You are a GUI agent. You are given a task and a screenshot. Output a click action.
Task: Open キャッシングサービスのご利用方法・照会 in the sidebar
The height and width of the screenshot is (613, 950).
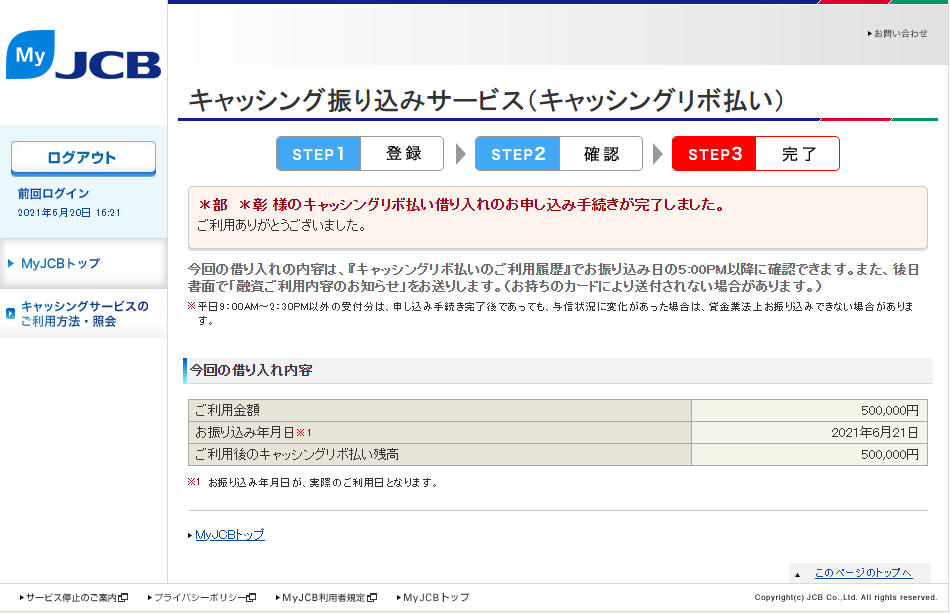click(x=84, y=314)
